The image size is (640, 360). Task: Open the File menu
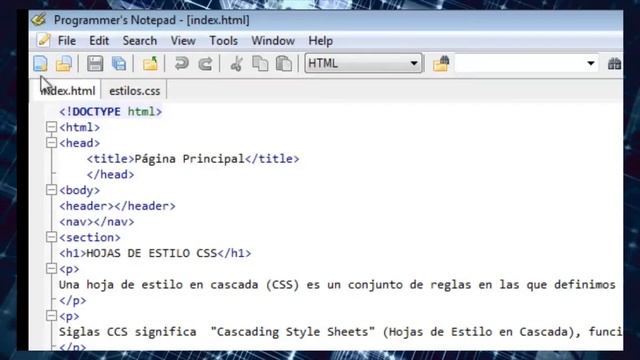[x=67, y=41]
